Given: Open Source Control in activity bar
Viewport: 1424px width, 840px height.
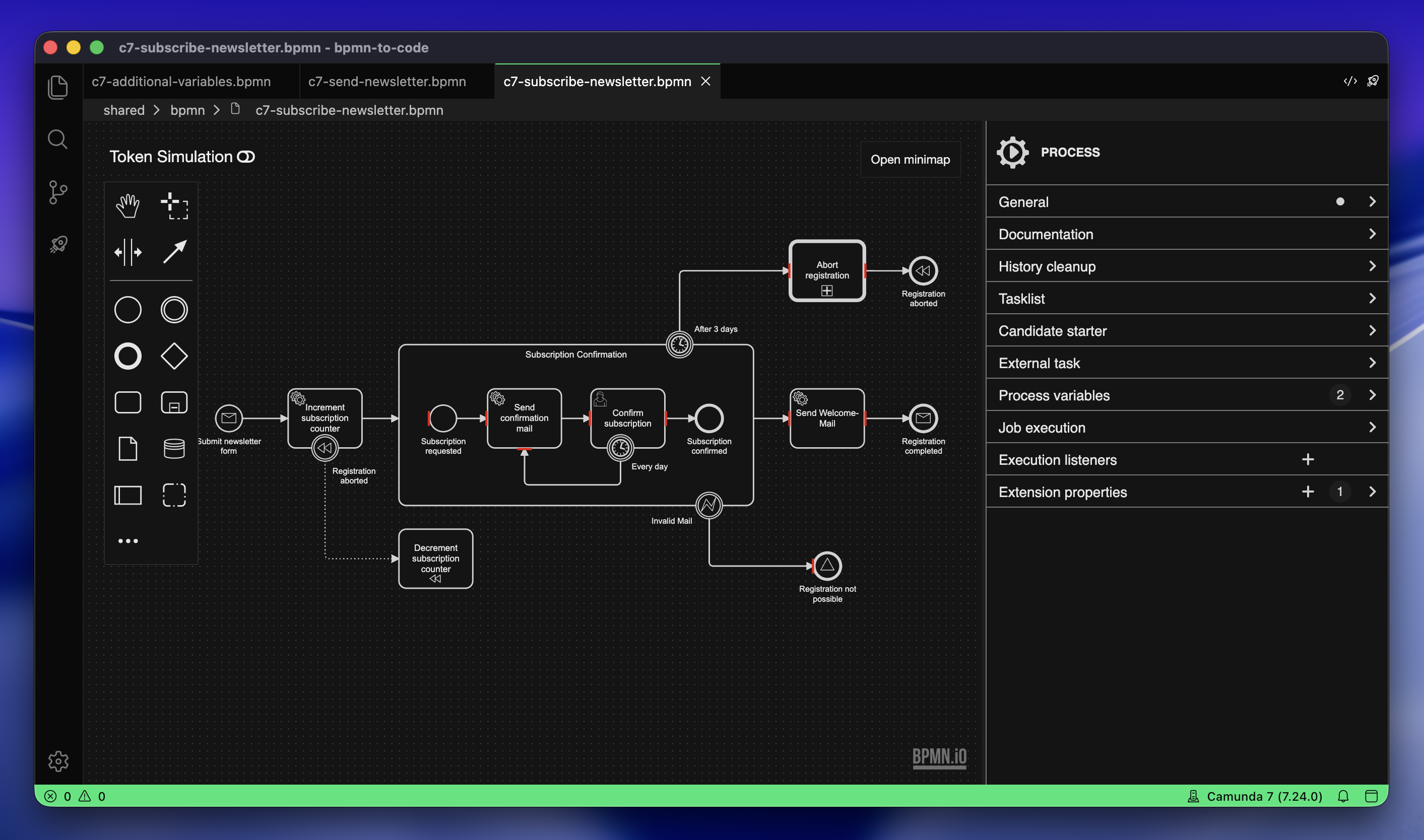Looking at the screenshot, I should click(58, 192).
